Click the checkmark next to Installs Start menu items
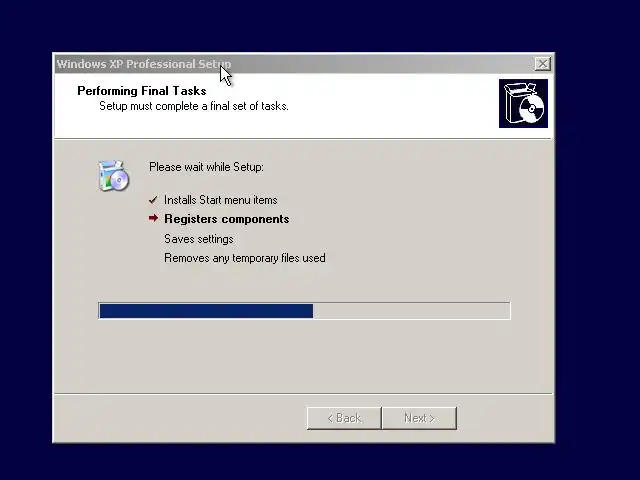This screenshot has width=640, height=480. point(153,200)
